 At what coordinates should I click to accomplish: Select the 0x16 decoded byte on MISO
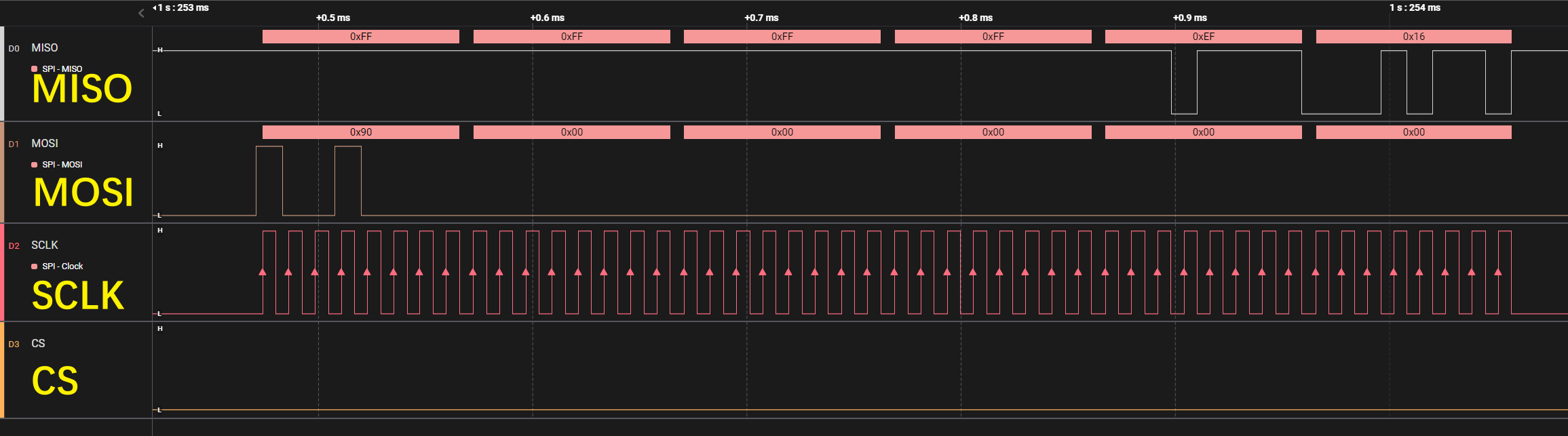coord(1414,37)
